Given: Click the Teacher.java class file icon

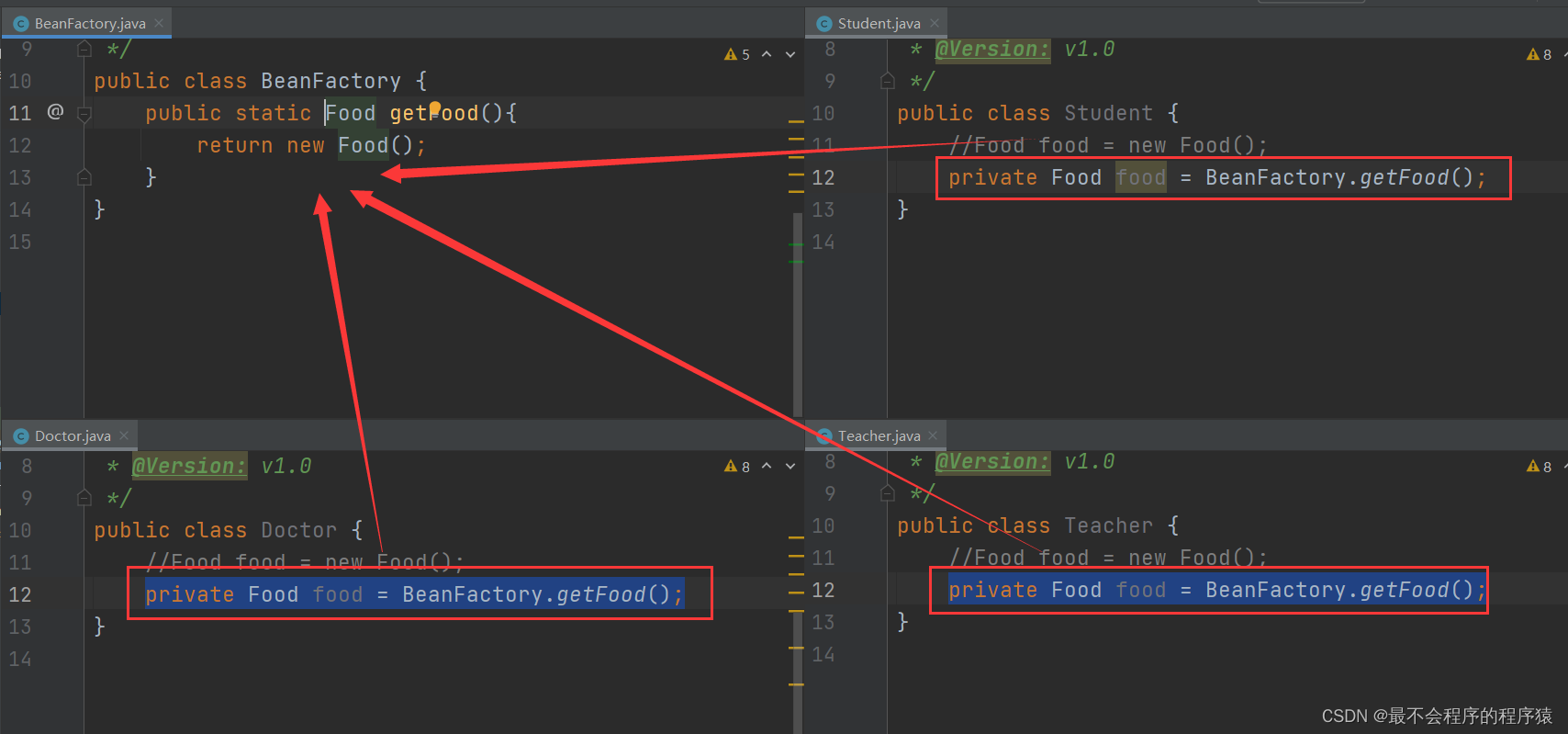Looking at the screenshot, I should (x=824, y=436).
